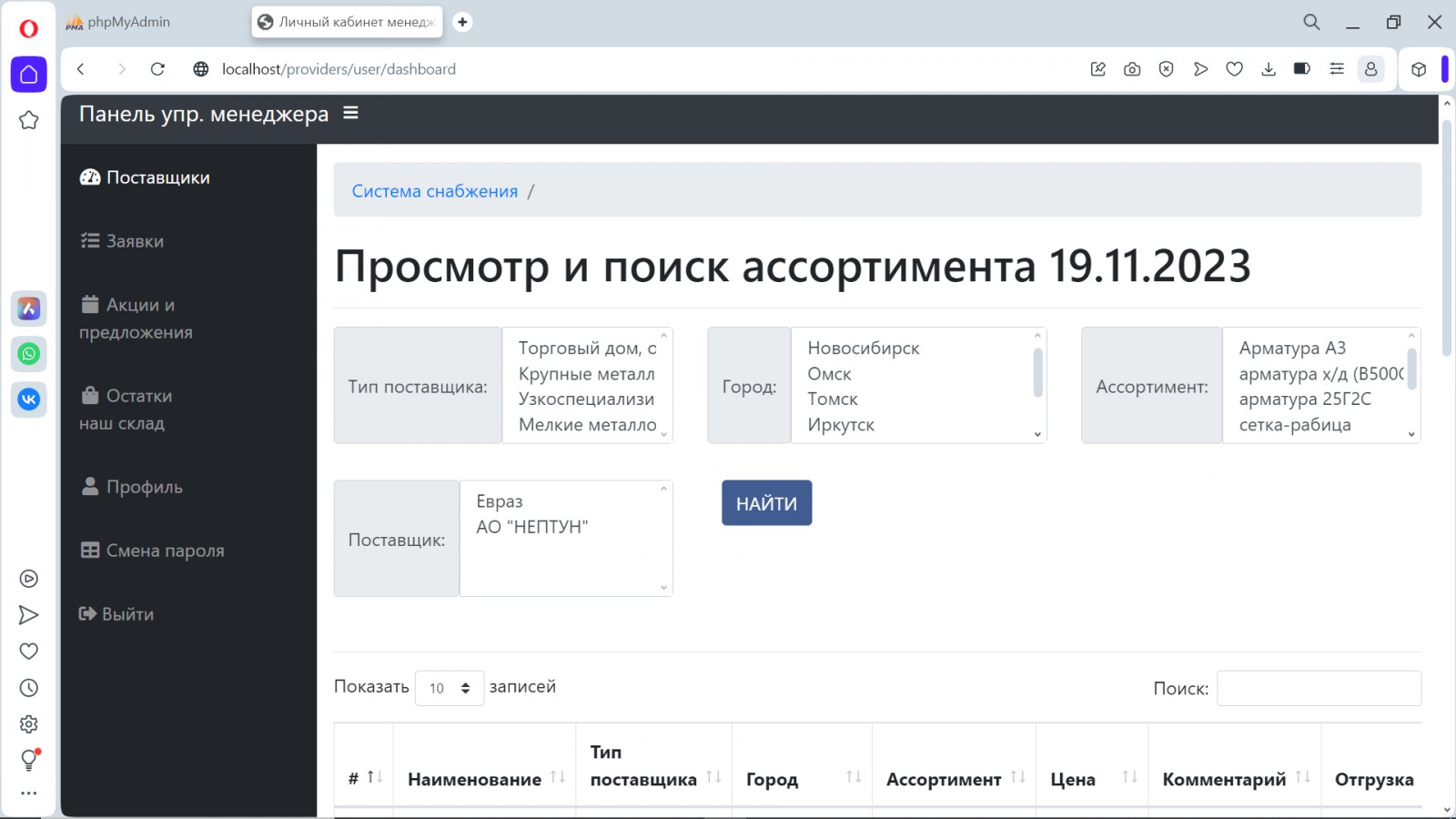This screenshot has width=1456, height=819.
Task: Select Торговый дом supplier type option
Action: coord(587,348)
